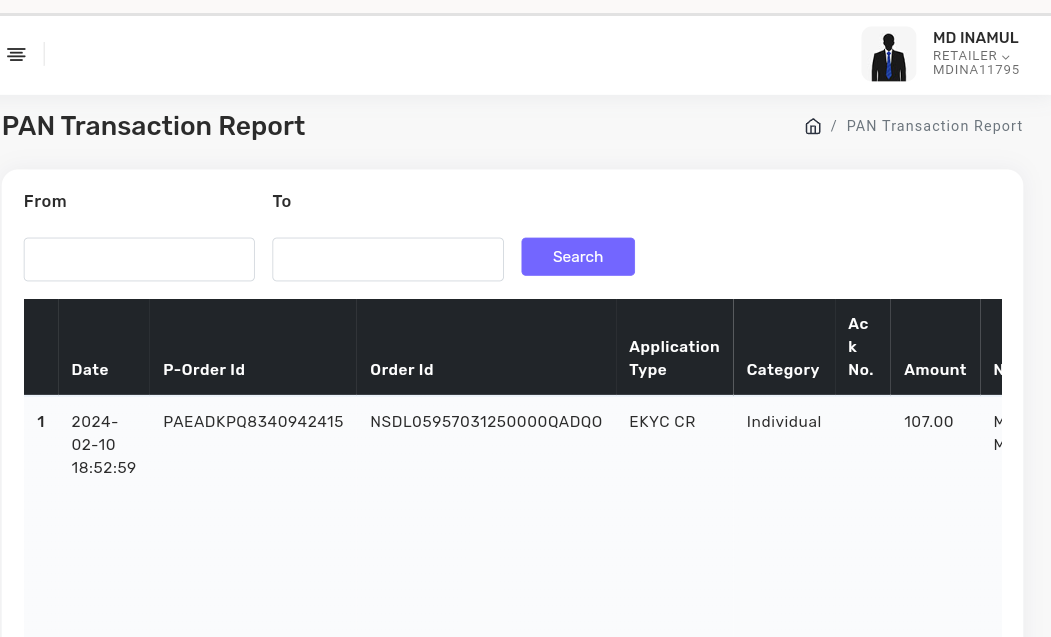1051x637 pixels.
Task: Select P-Order Id PAEADKPQ8340942415 cell
Action: point(253,422)
